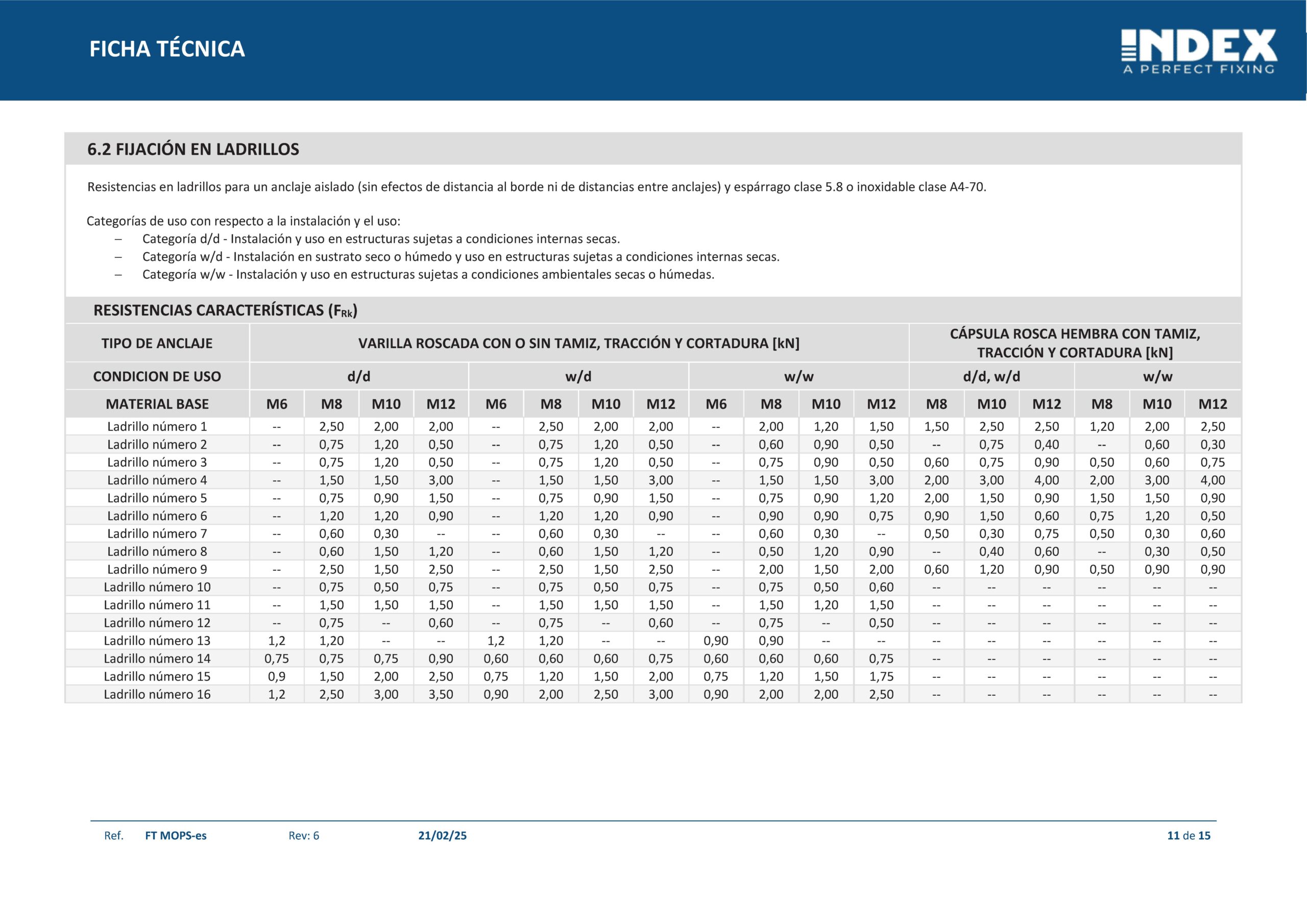
Task: Click the MATERIAL BASE header cell
Action: point(157,404)
